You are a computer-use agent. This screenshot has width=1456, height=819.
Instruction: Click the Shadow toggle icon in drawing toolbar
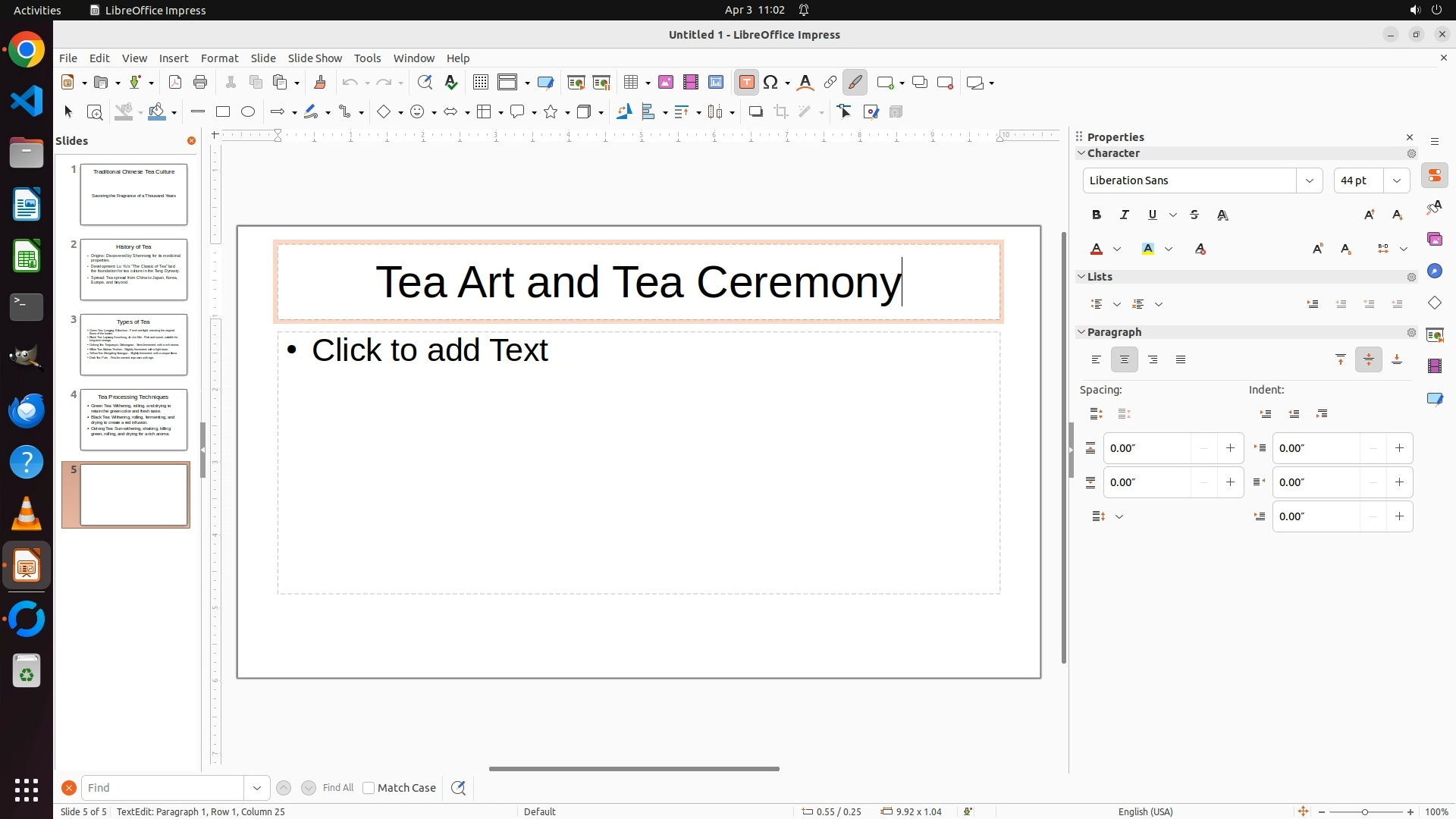755,112
